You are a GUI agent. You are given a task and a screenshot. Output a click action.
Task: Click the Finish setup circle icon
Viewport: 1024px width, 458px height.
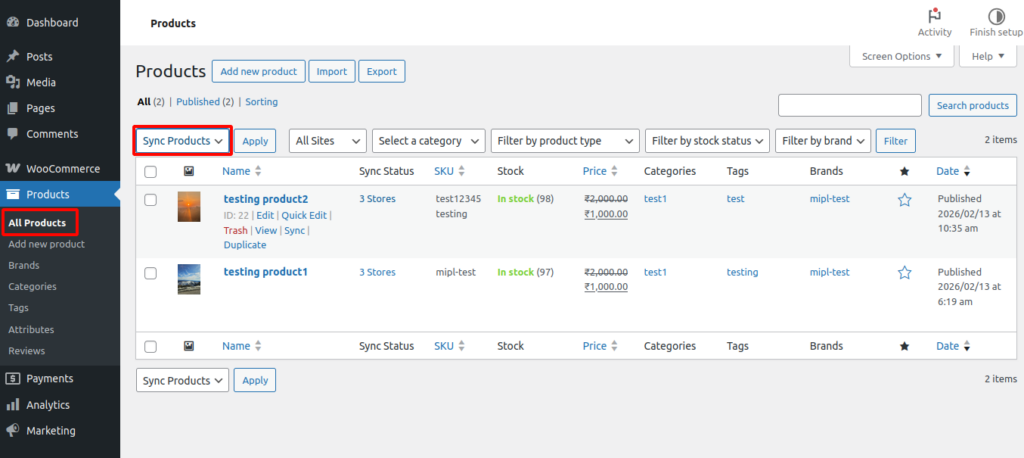(996, 16)
